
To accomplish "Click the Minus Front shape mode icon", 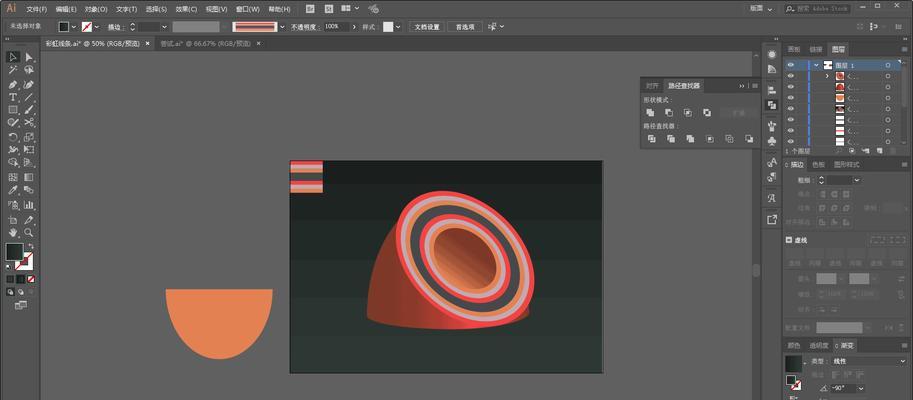I will tap(669, 112).
